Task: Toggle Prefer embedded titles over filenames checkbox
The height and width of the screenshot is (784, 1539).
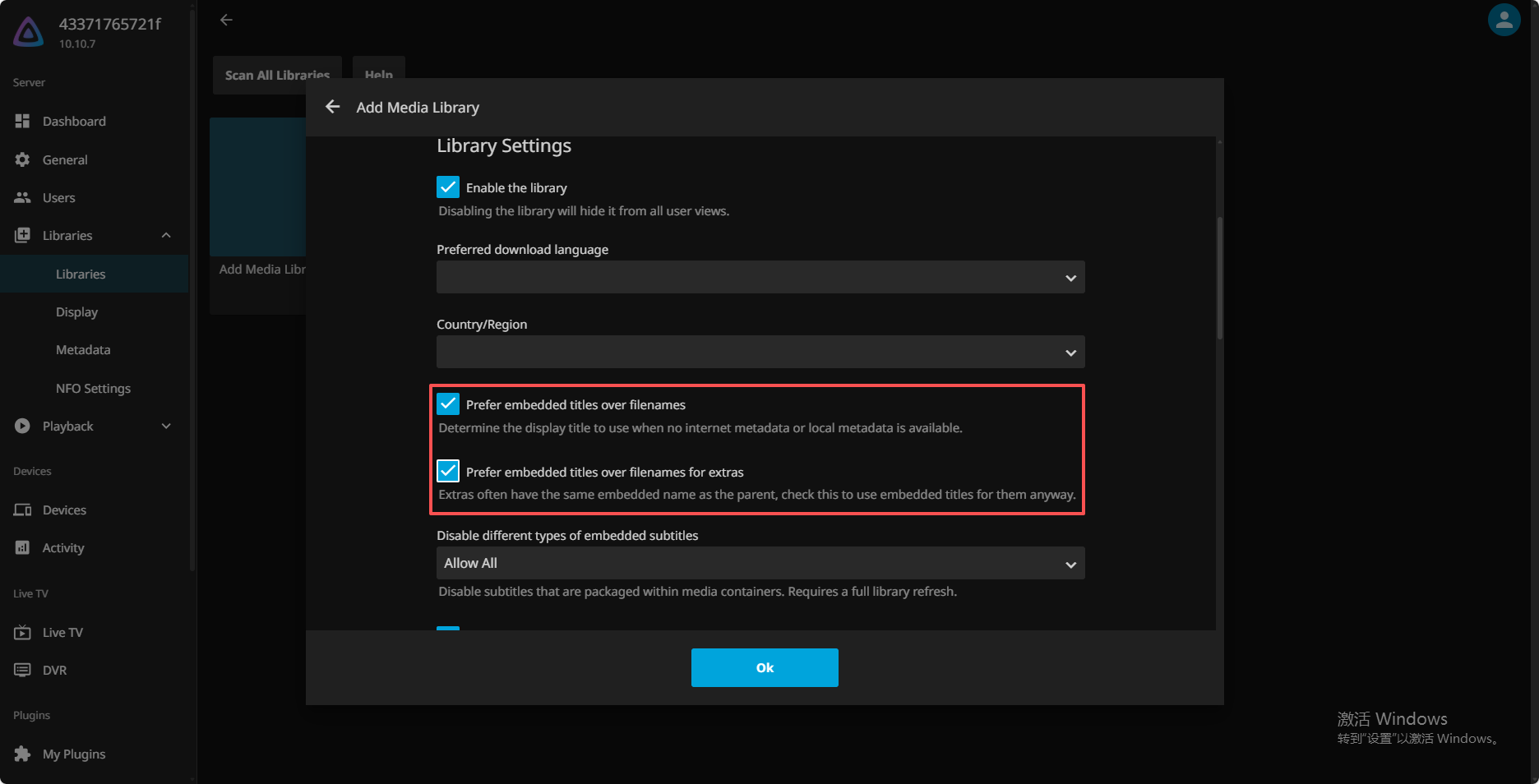Action: coord(448,404)
